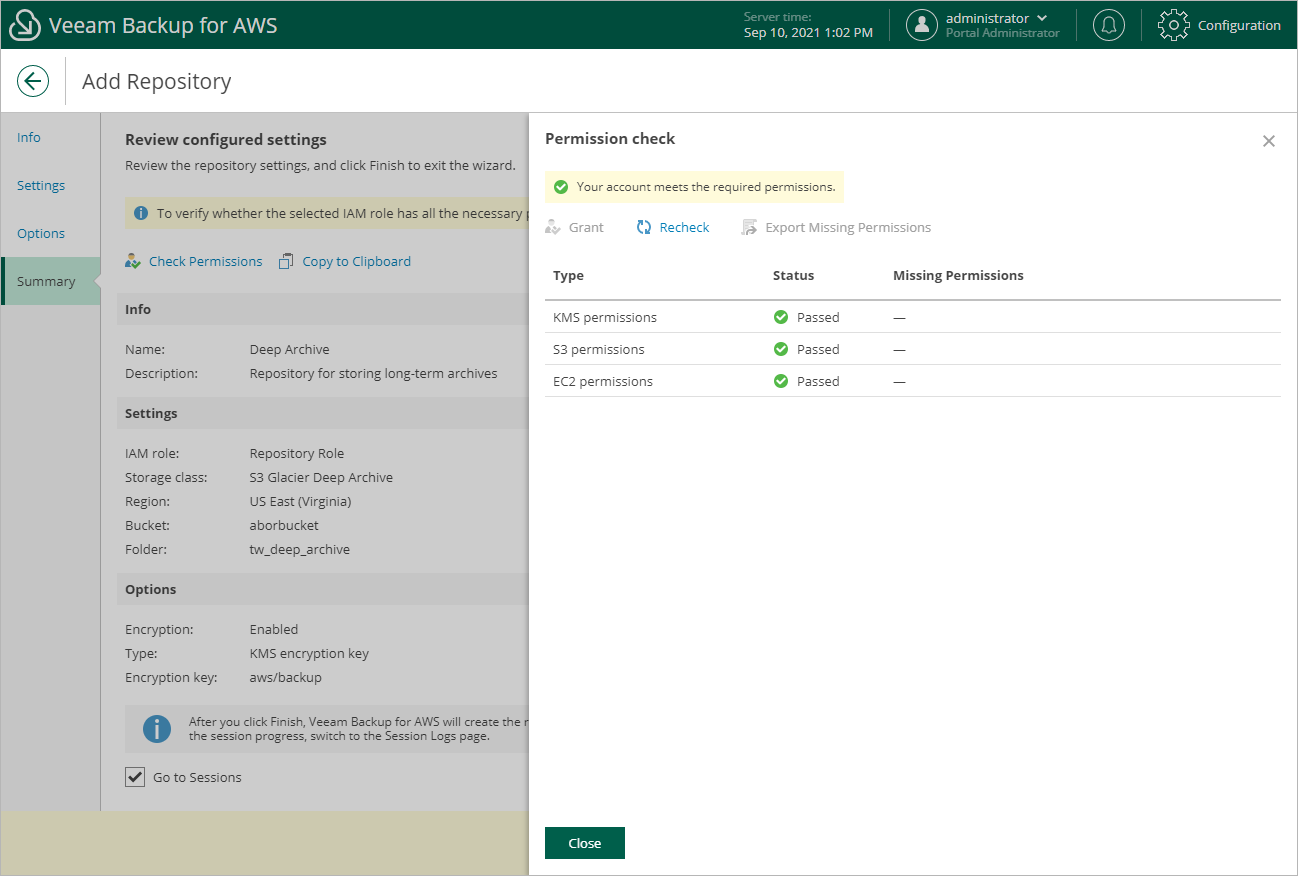Click the Recheck refresh icon

click(x=644, y=228)
